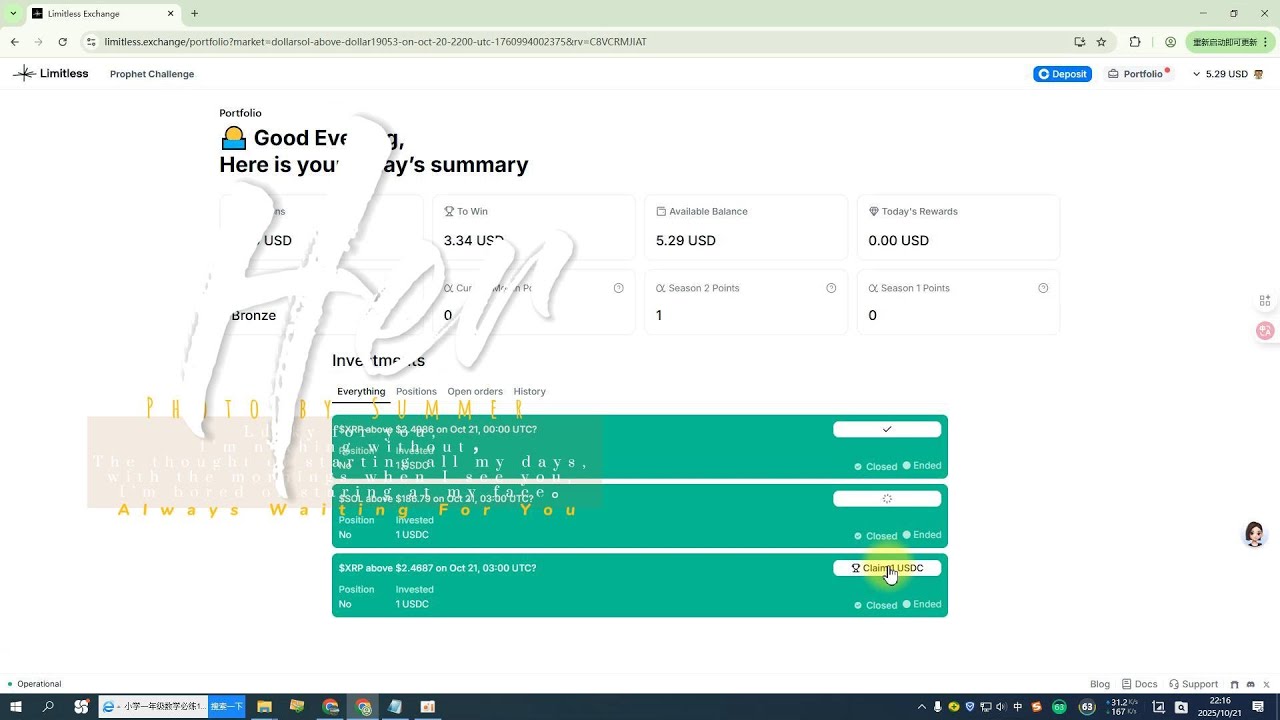Open the taskbar search magnifier
Image resolution: width=1280 pixels, height=720 pixels.
click(48, 707)
